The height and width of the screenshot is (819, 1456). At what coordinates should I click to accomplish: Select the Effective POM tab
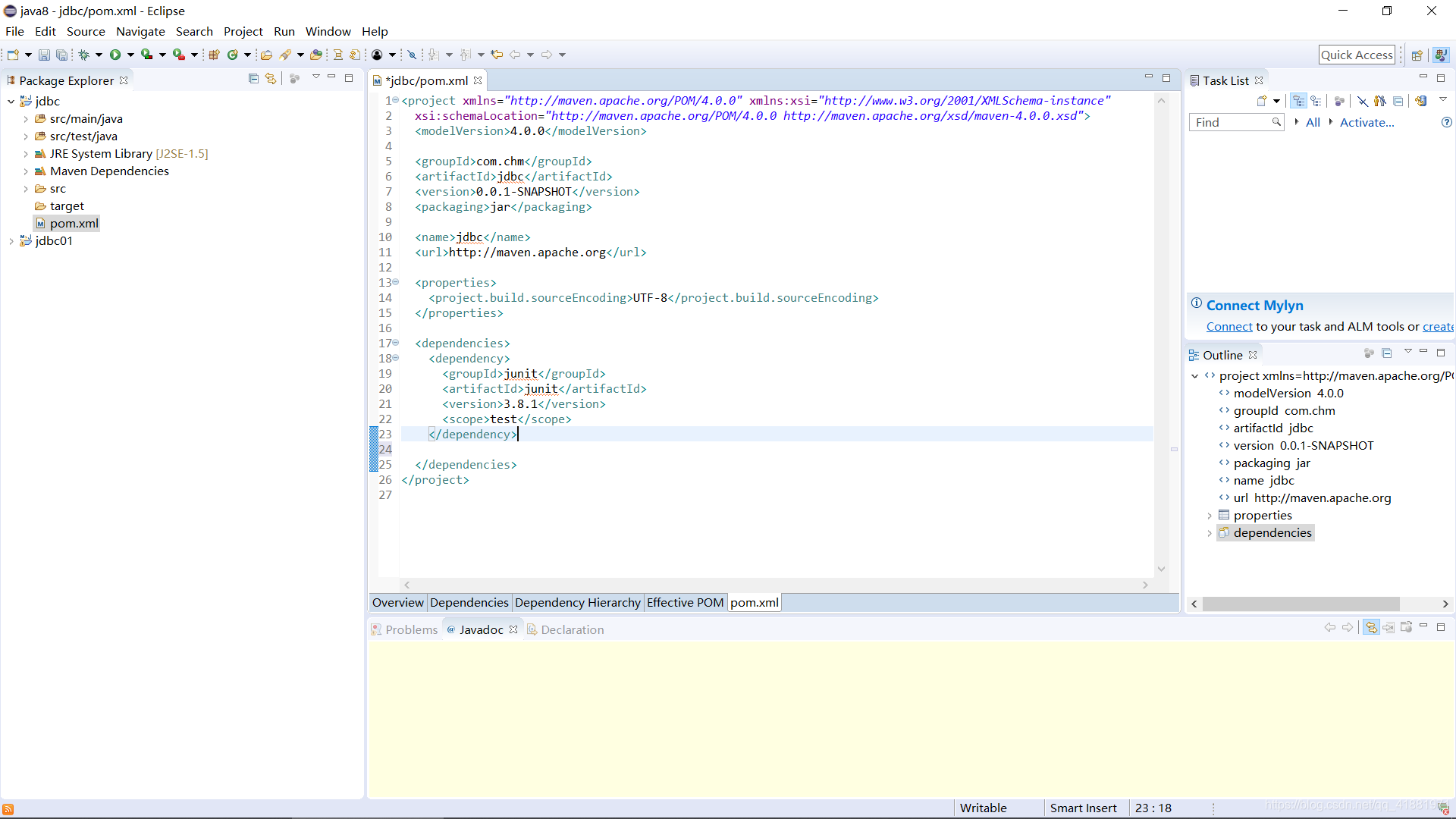pyautogui.click(x=686, y=602)
